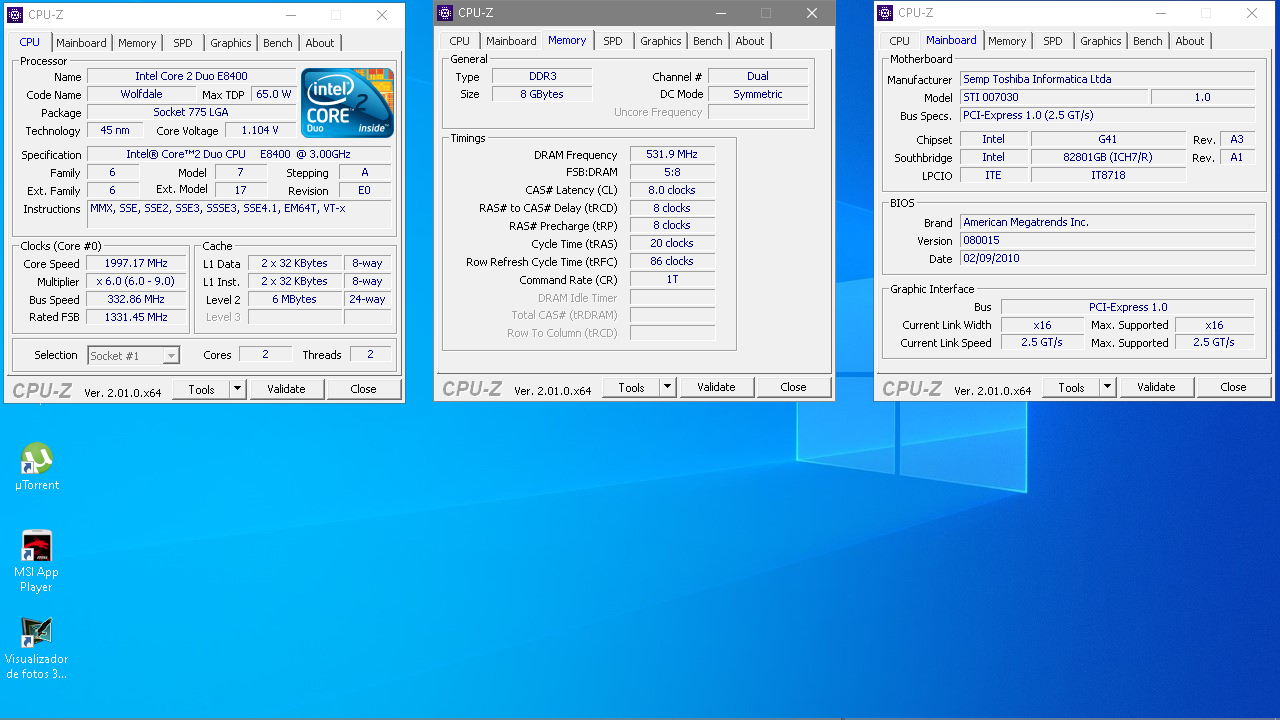Click the Intel Core 2 Duo logo
1280x720 pixels.
347,103
